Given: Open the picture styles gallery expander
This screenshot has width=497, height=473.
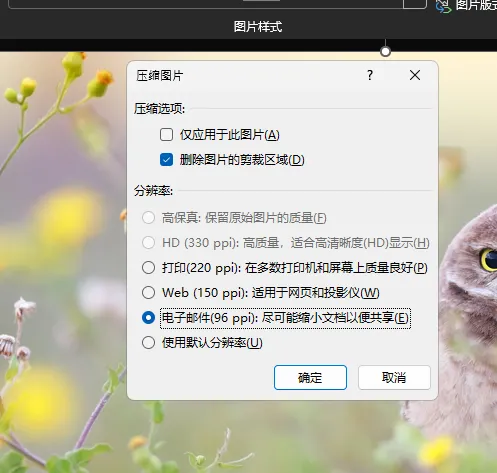Looking at the screenshot, I should 415,3.
